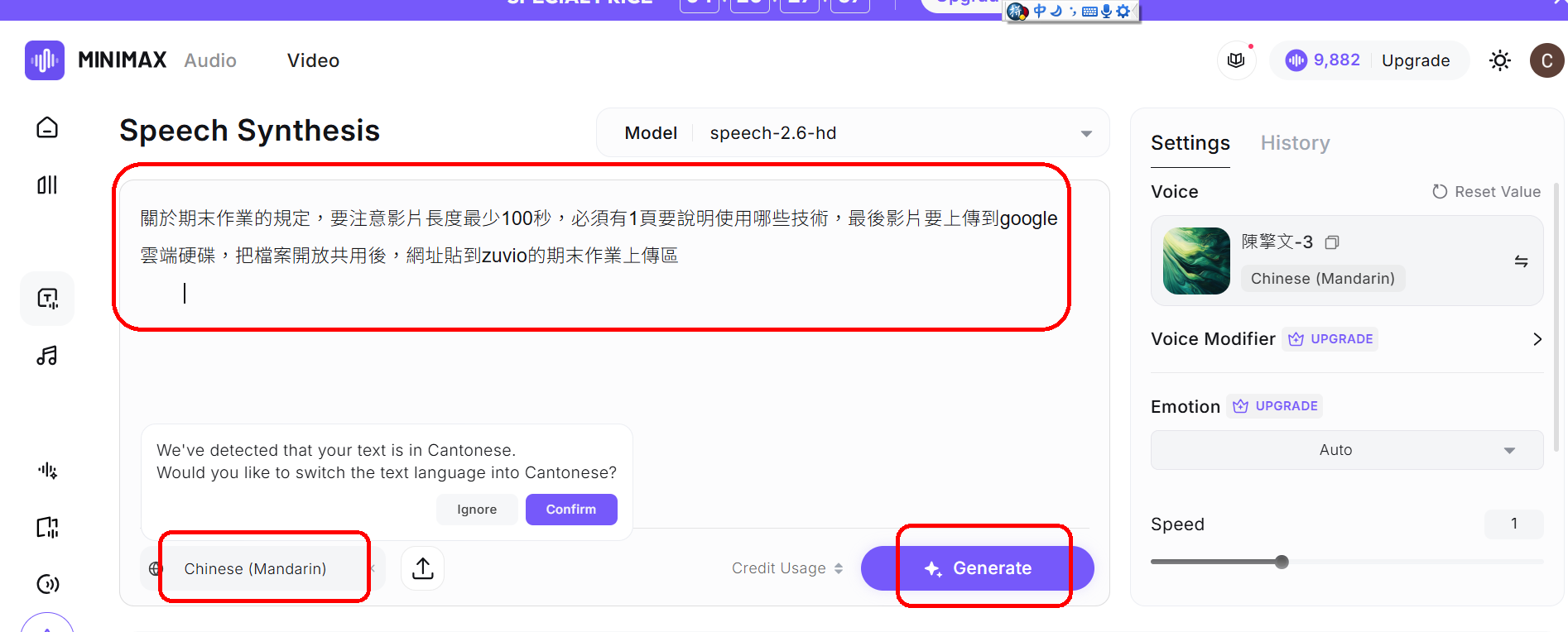Image resolution: width=1568 pixels, height=632 pixels.
Task: Open the Chinese (Mandarin) language selector
Action: click(x=255, y=569)
